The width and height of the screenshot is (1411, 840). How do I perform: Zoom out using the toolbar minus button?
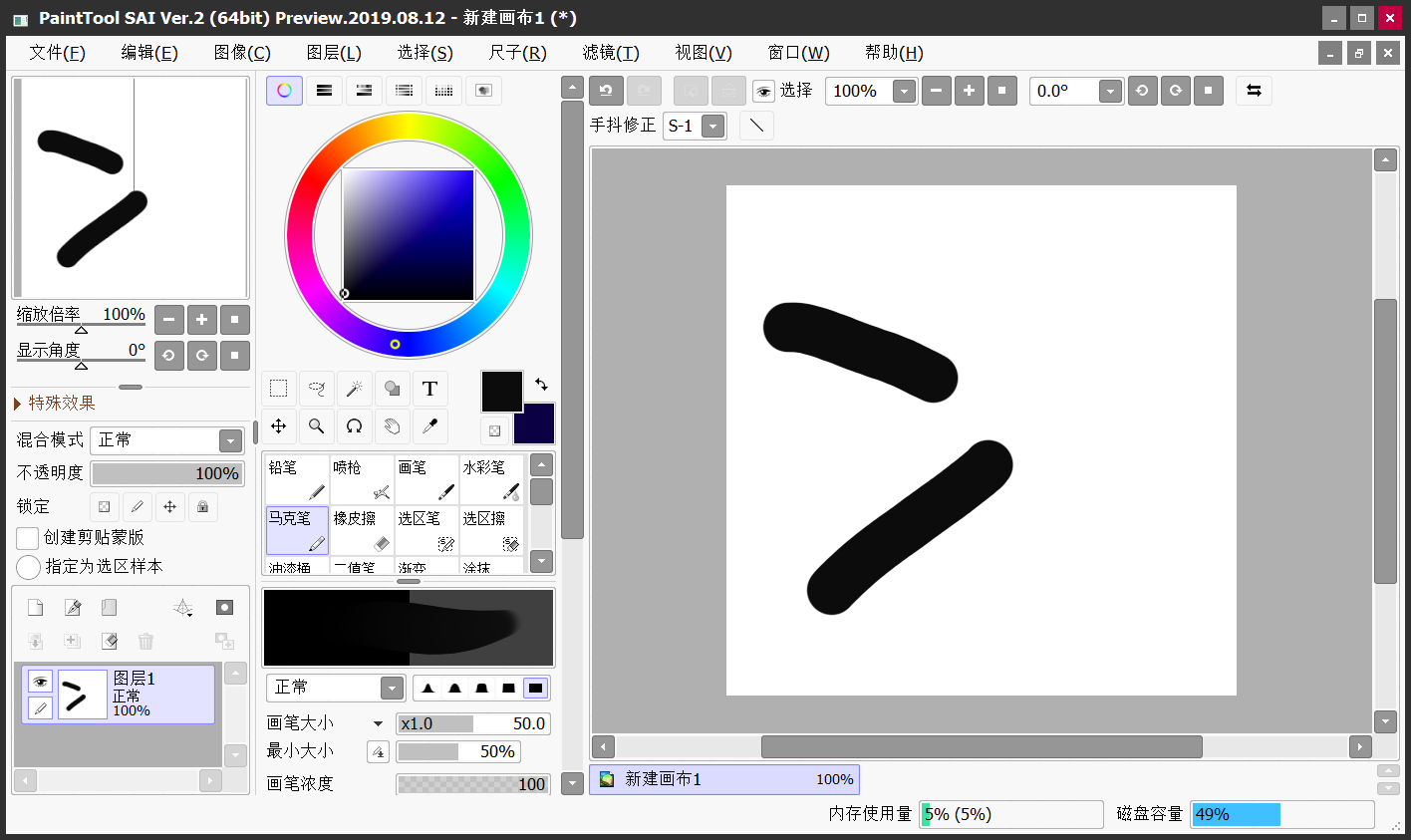(x=936, y=91)
